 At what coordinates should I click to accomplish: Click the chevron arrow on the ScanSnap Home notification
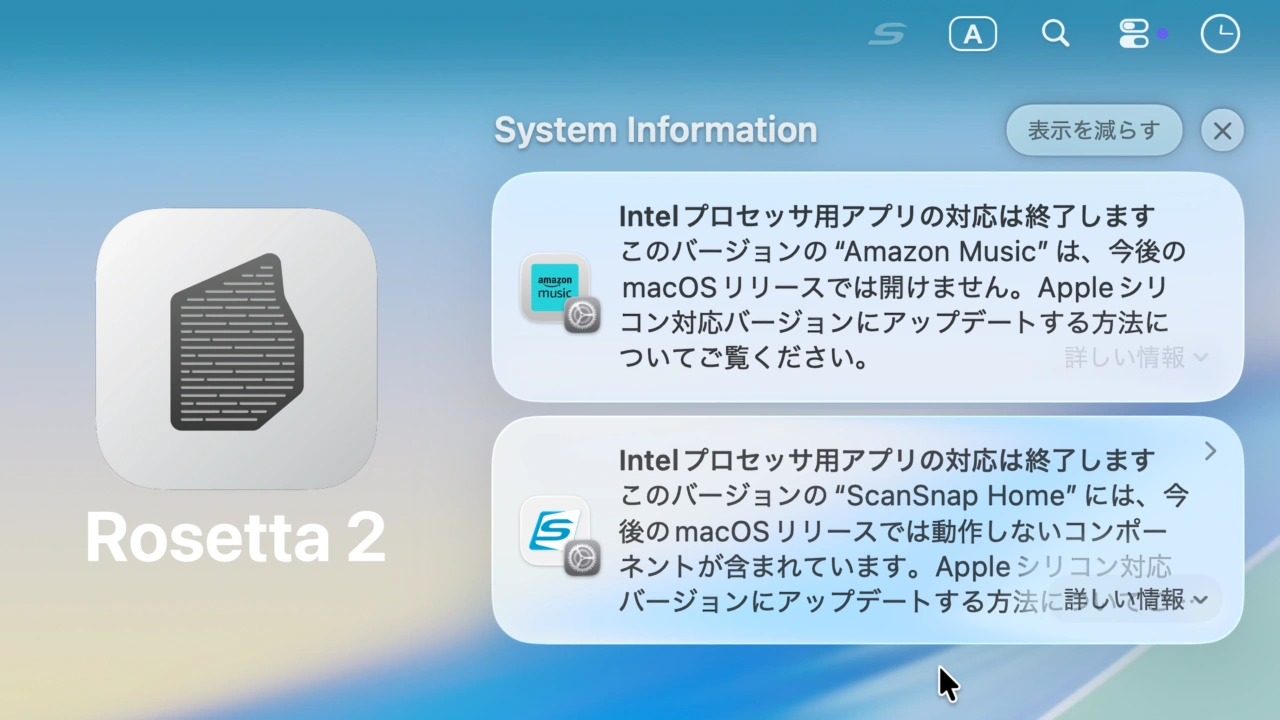tap(1210, 451)
